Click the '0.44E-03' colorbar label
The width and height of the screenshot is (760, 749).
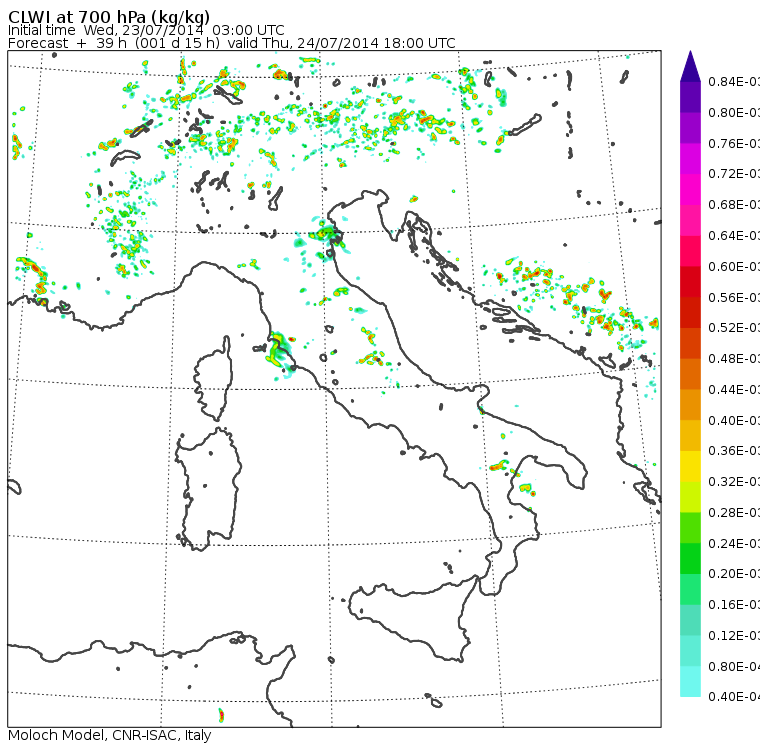734,390
